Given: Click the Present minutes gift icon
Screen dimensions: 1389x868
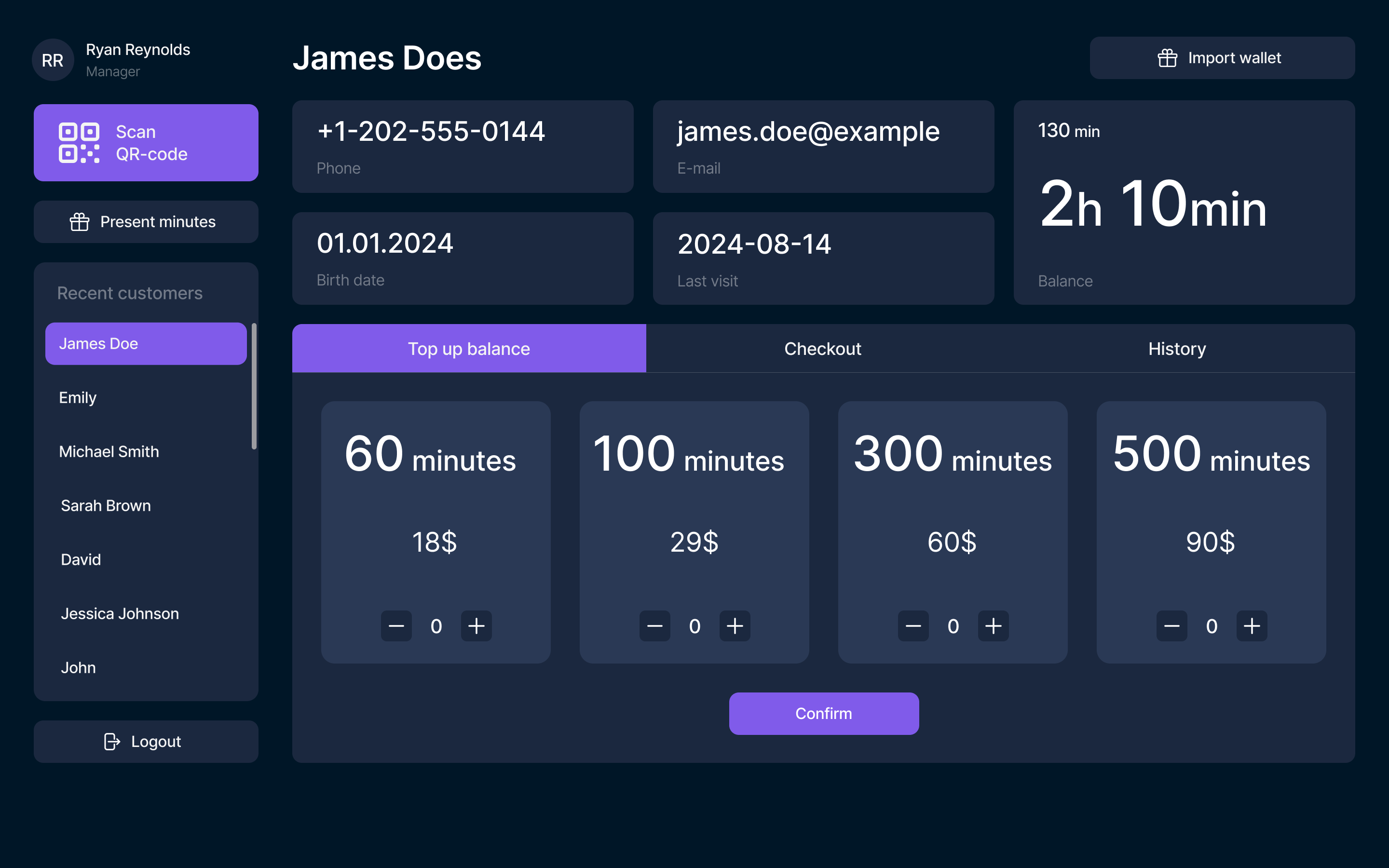Looking at the screenshot, I should coord(80,221).
